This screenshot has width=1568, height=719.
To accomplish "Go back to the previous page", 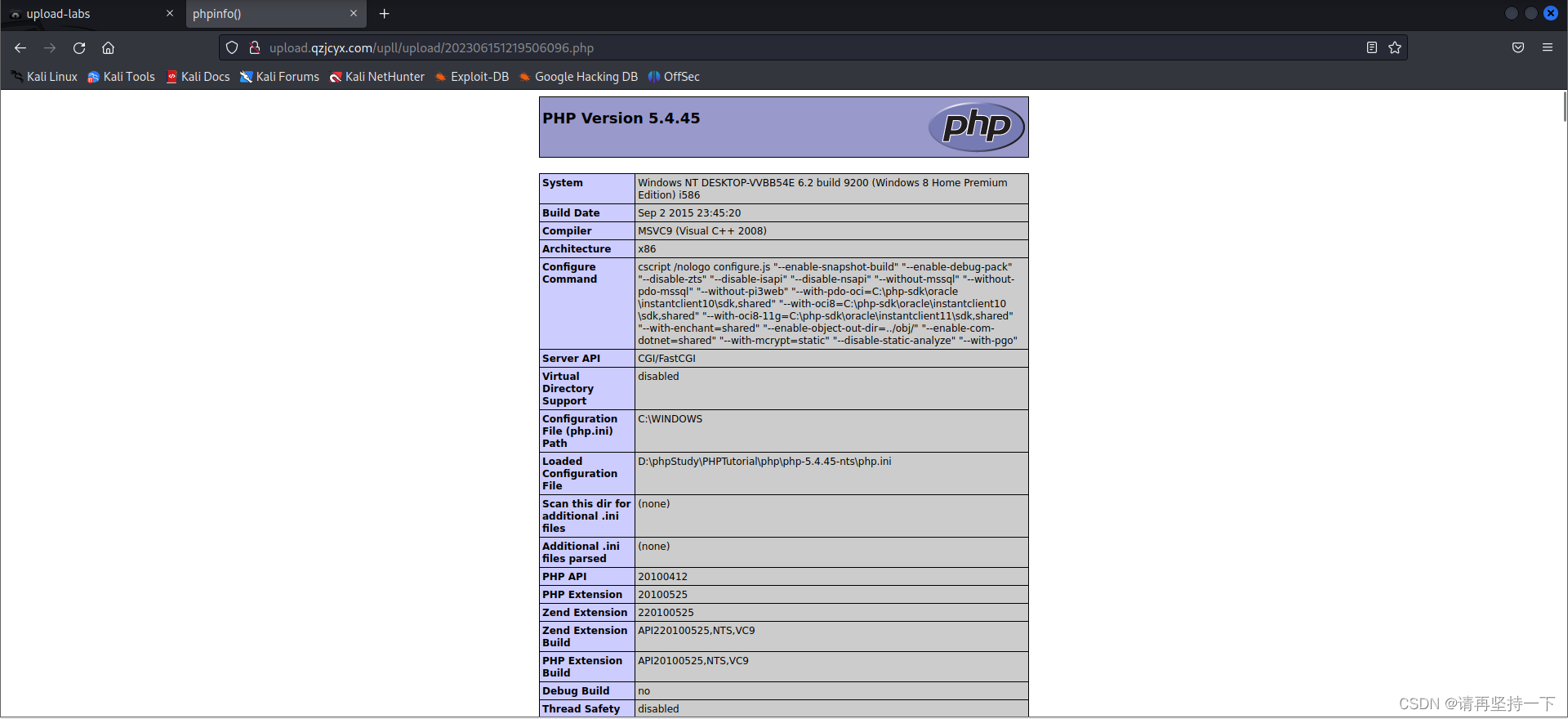I will pos(20,48).
